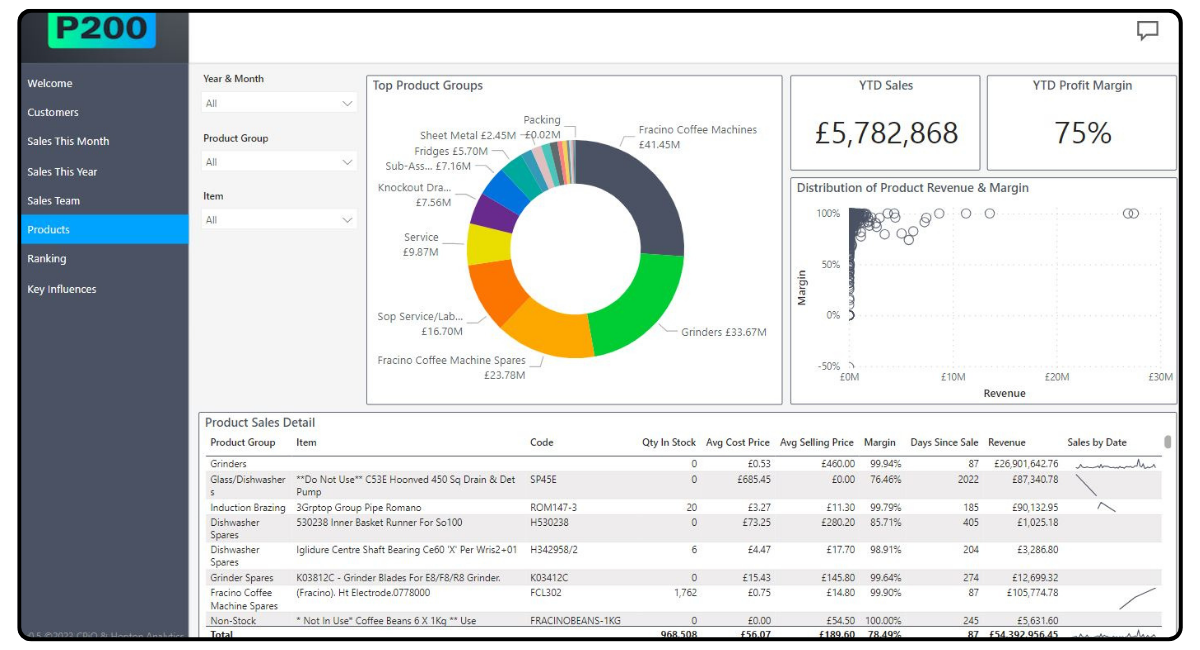Select the YTD Sales card
This screenshot has width=1200, height=650.
point(884,120)
